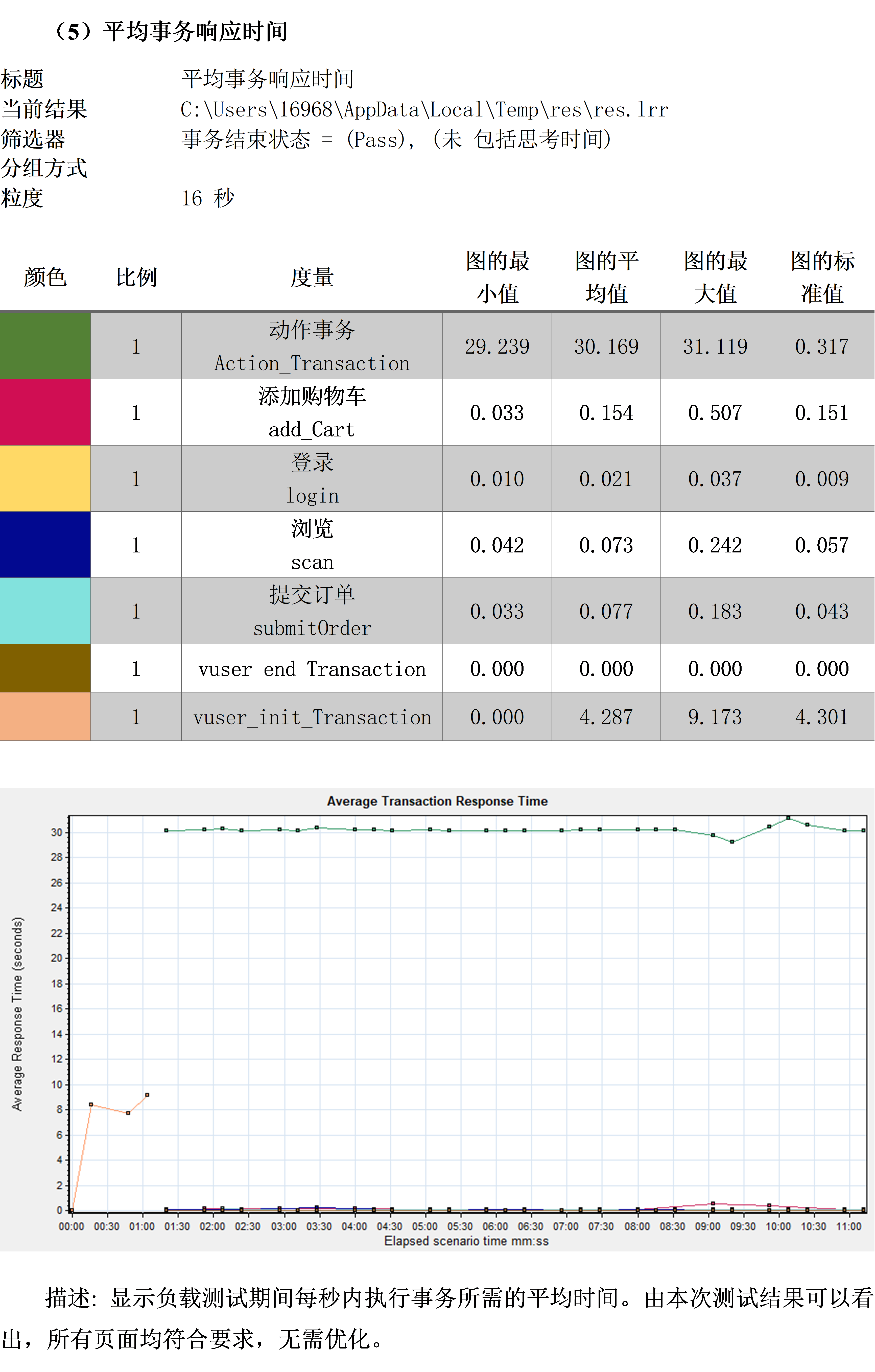Click submitOrder average value '0.077'
The image size is (875, 1372).
[x=606, y=611]
